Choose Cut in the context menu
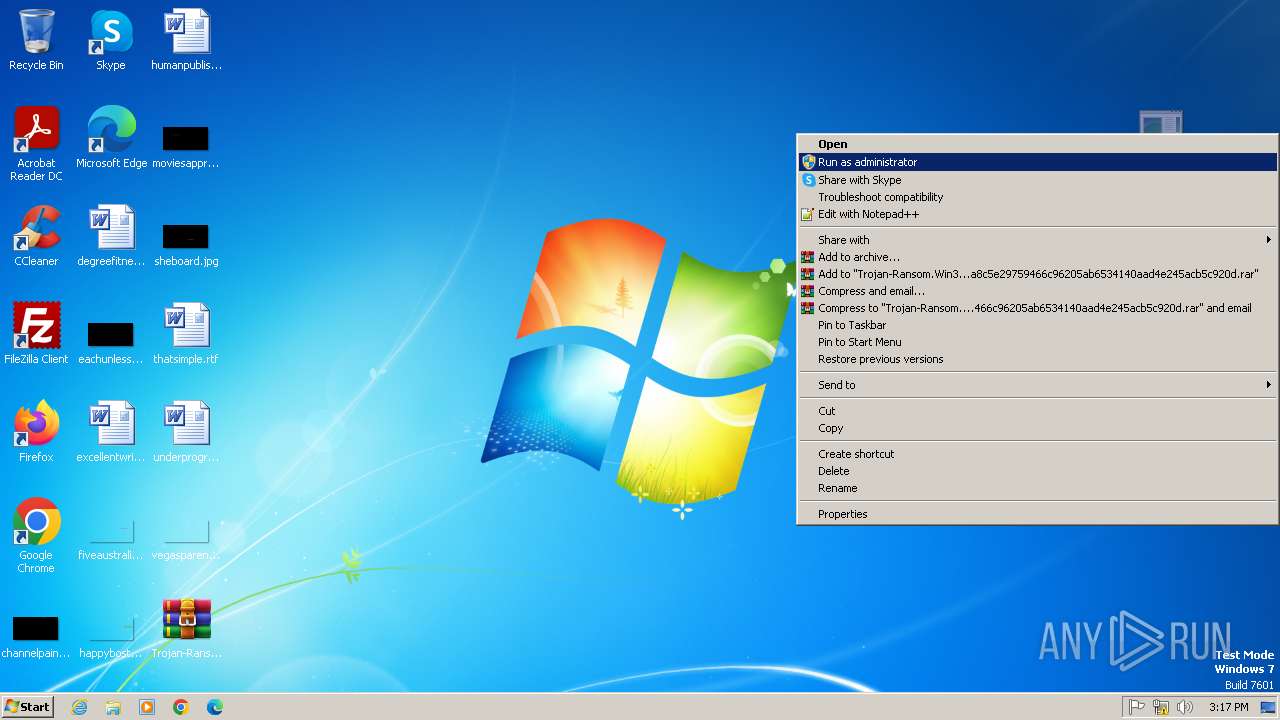The width and height of the screenshot is (1280, 720). pos(1037,411)
